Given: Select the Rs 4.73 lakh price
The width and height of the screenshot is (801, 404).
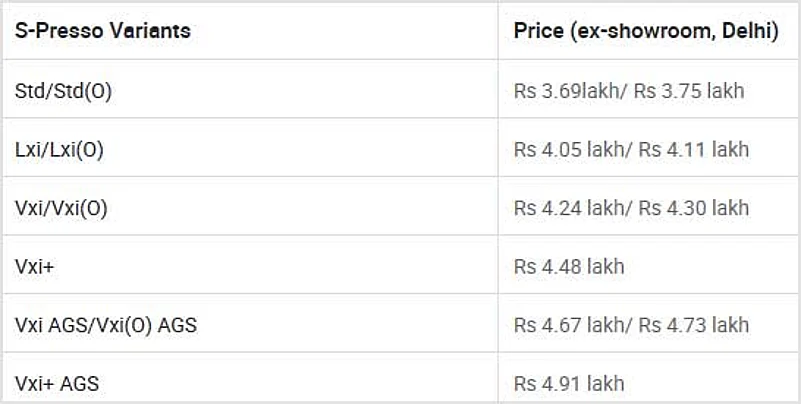Looking at the screenshot, I should pos(694,325).
